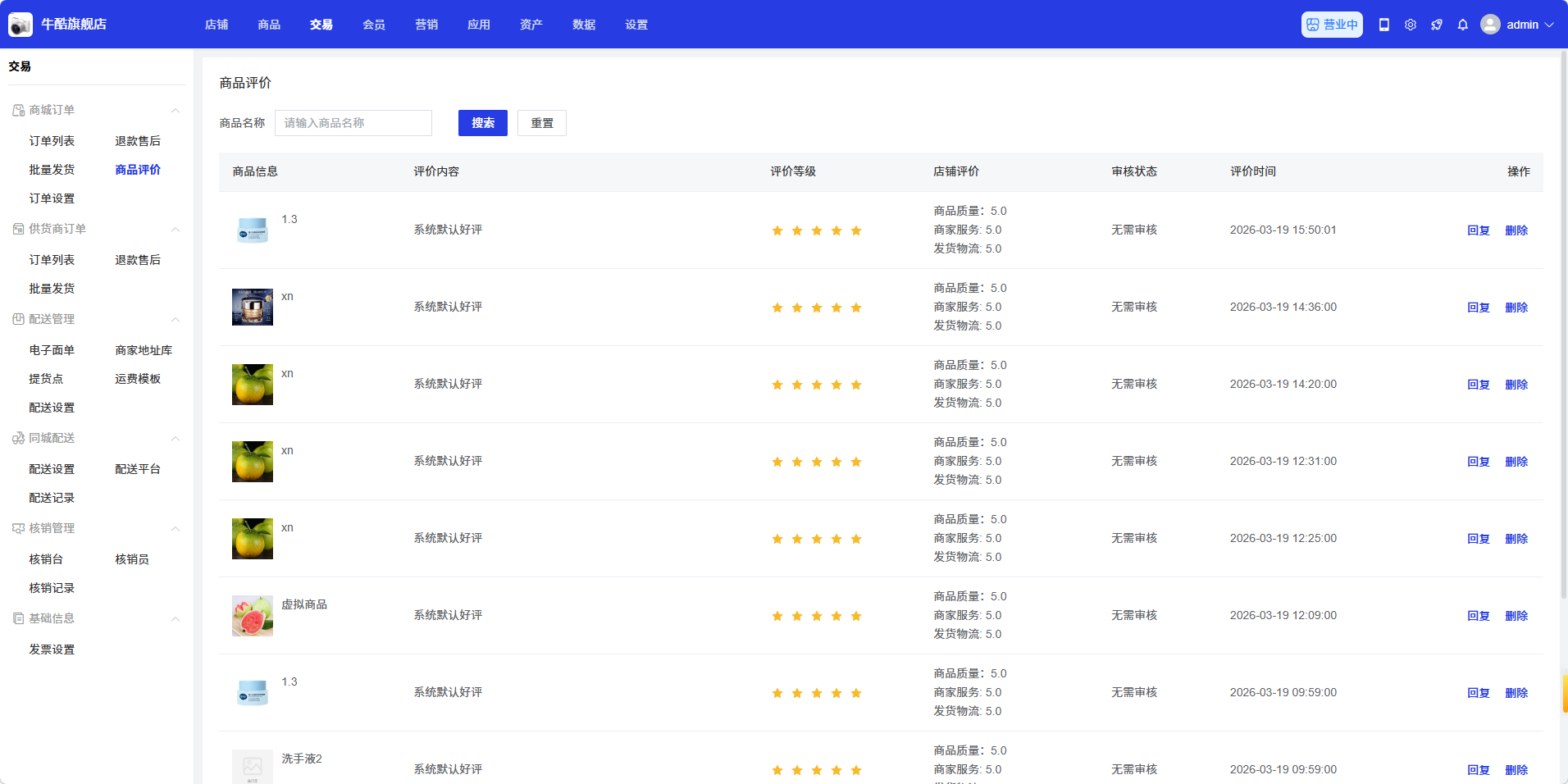Collapse the 核销管理 sidebar section
The height and width of the screenshot is (784, 1568).
click(175, 529)
